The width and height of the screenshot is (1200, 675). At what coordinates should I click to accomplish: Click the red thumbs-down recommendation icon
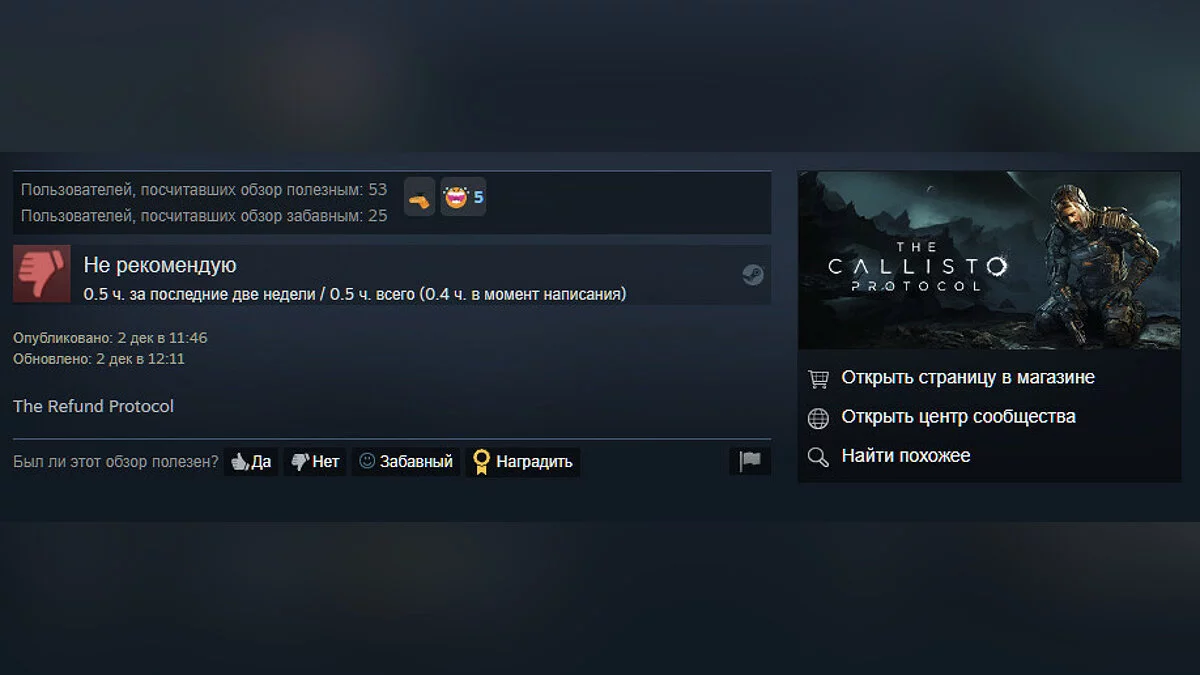point(41,273)
